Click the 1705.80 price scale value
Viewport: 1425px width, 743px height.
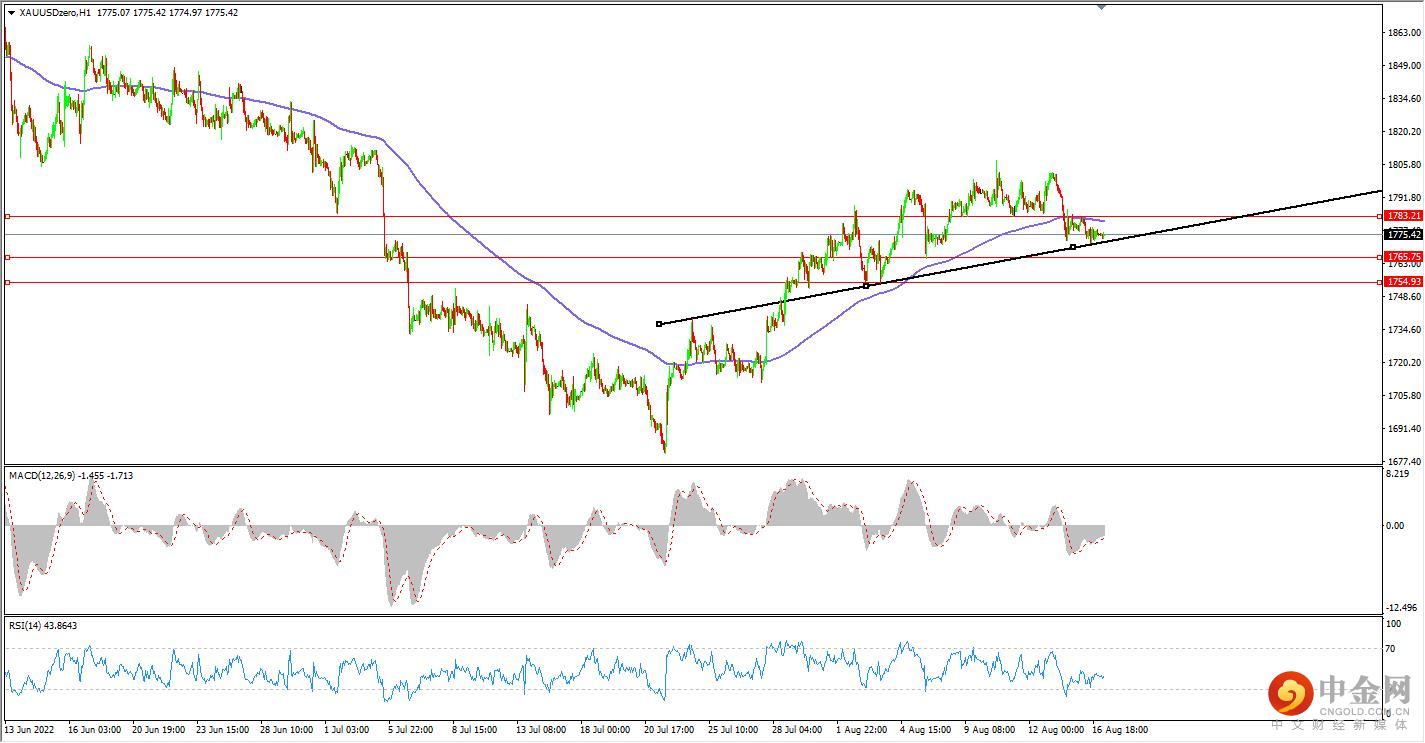point(1403,395)
